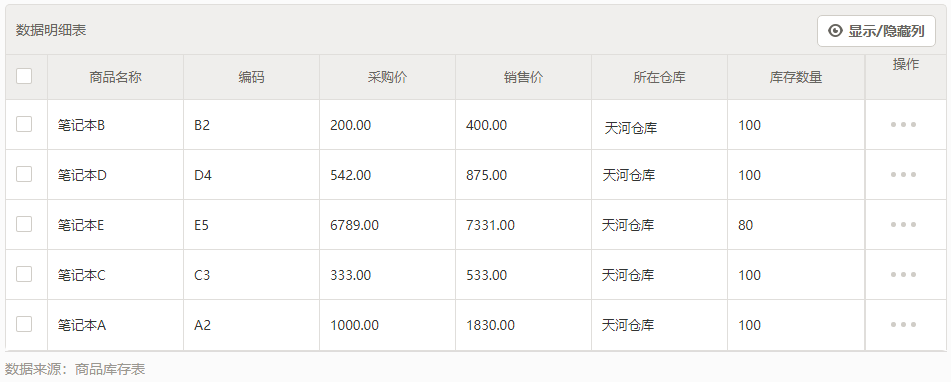
Task: Click the 所在仓库 column header
Action: pyautogui.click(x=659, y=77)
